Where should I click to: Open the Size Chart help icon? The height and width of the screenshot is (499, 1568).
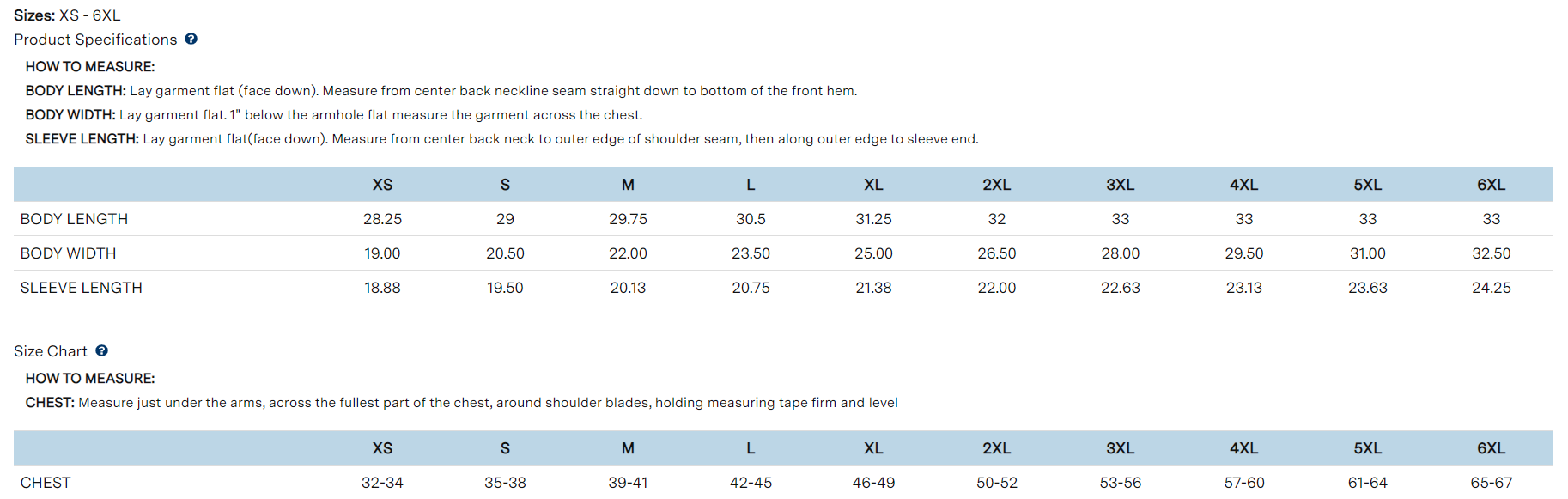101,350
